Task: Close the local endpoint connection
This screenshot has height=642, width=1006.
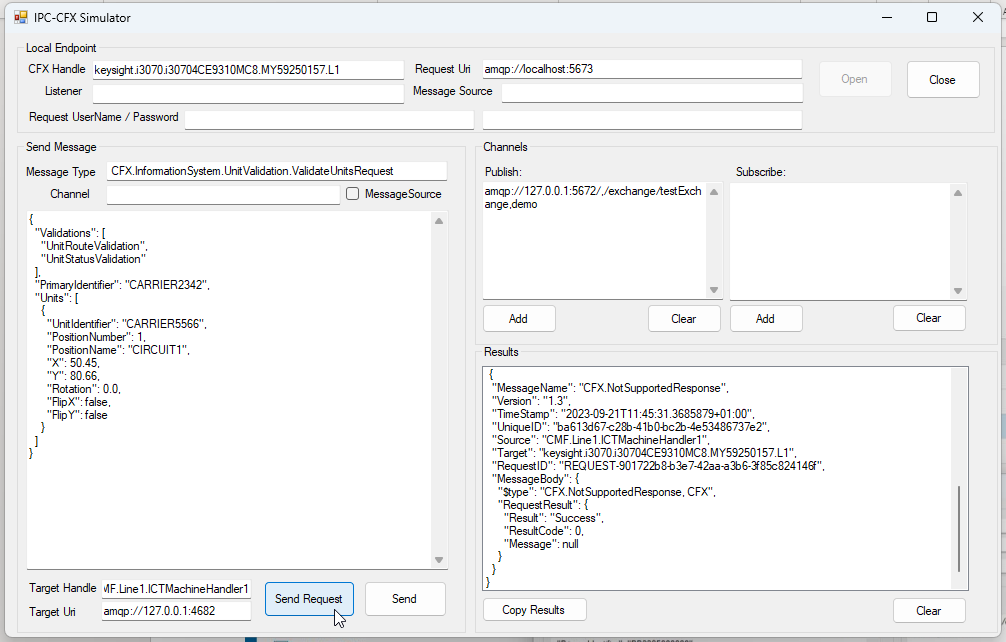Action: tap(942, 80)
